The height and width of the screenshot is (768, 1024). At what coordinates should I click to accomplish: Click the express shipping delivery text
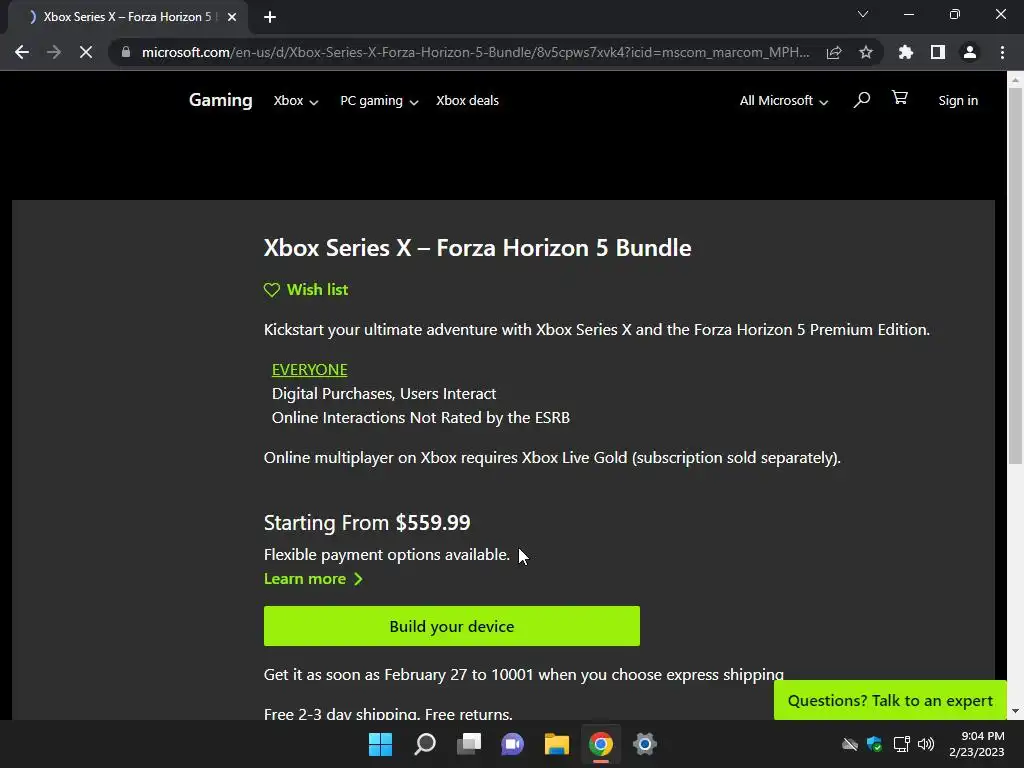tap(524, 675)
